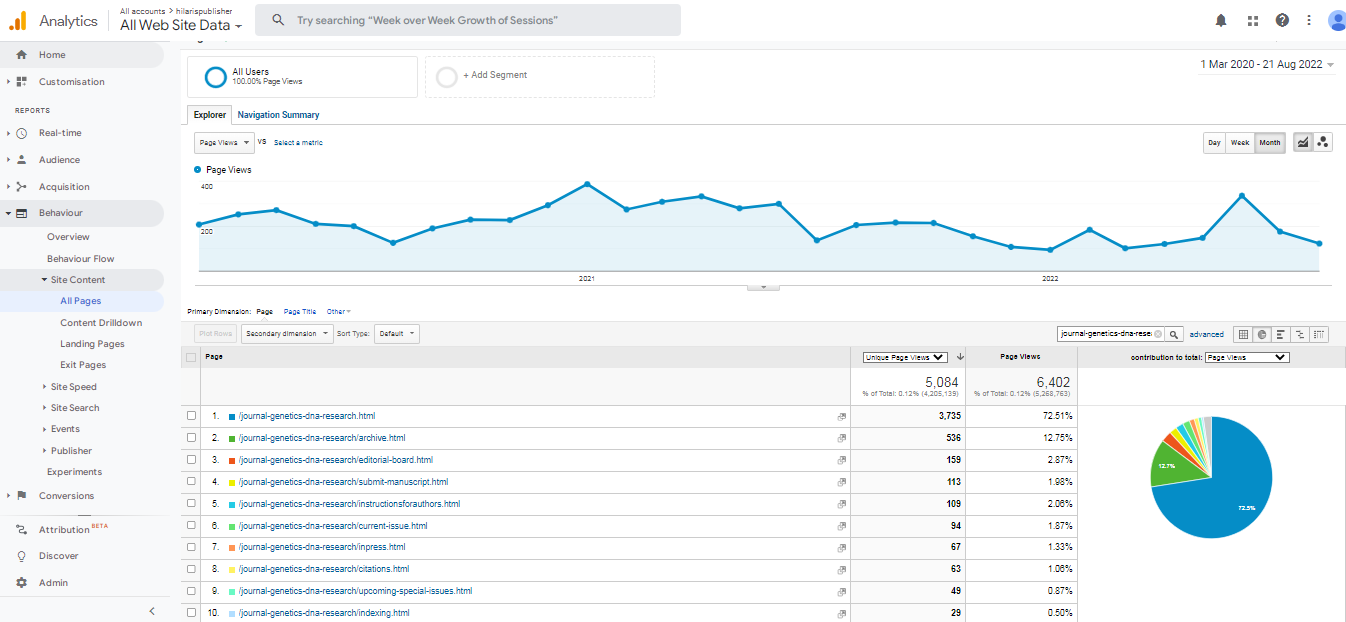Select the pie chart percentage view
The image size is (1346, 622).
coord(1262,334)
